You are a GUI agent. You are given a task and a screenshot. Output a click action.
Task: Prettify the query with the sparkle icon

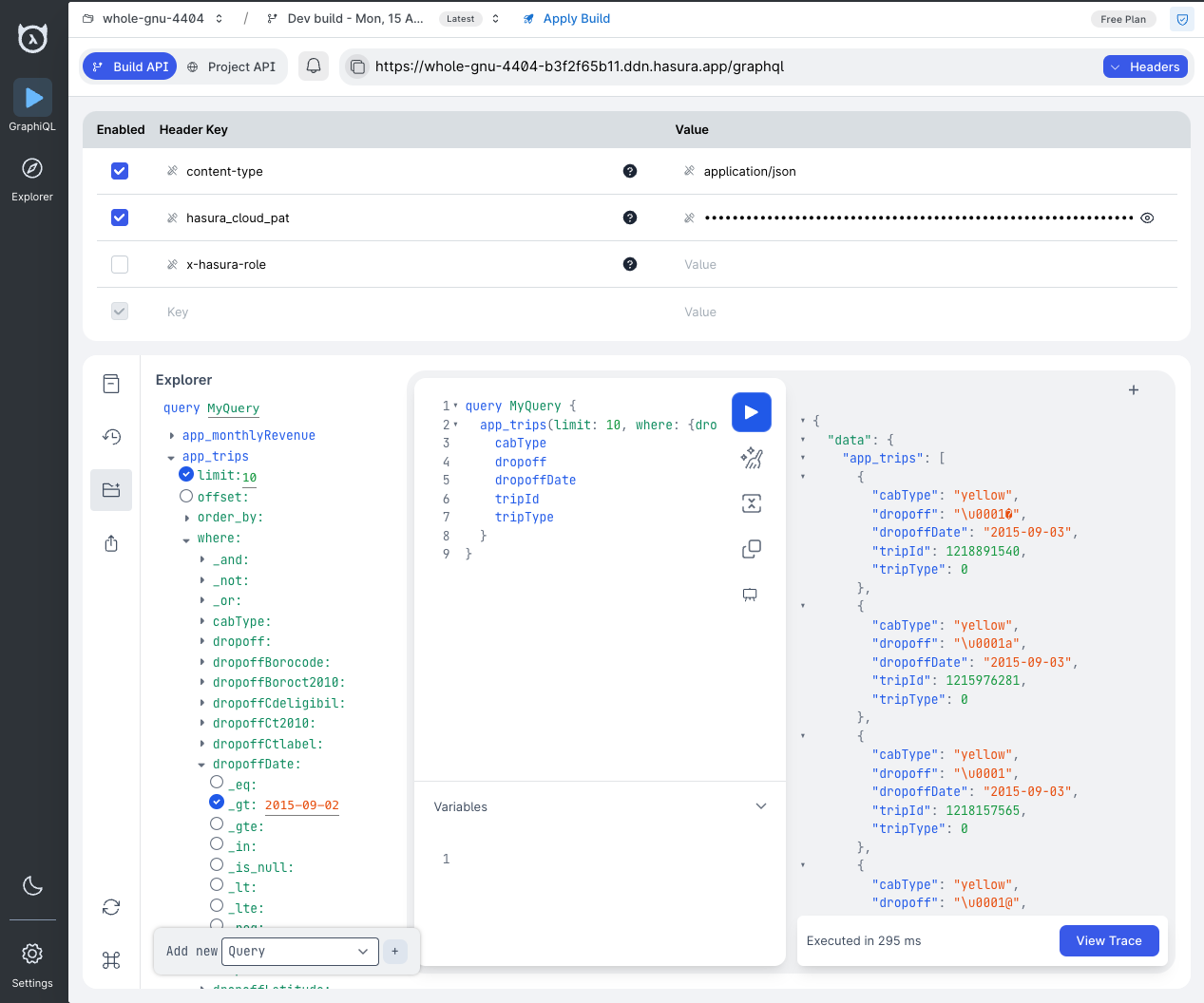pos(752,458)
